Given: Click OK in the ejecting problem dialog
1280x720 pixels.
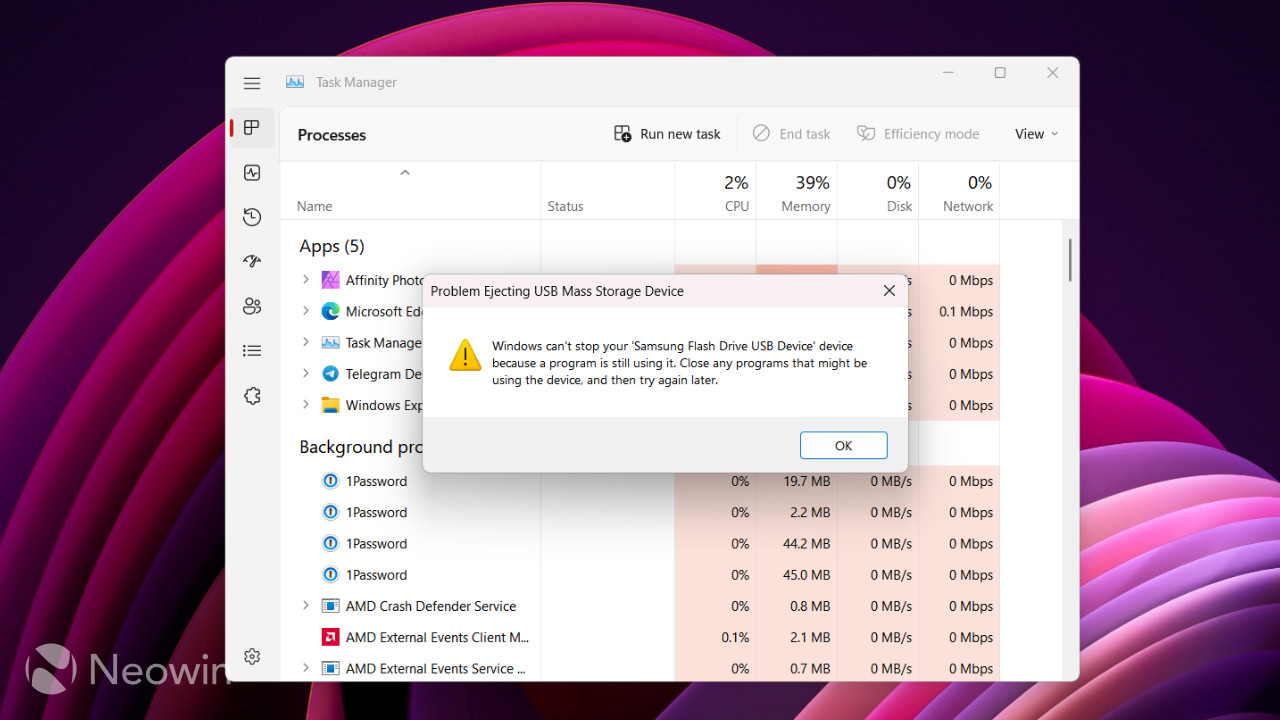Looking at the screenshot, I should pyautogui.click(x=843, y=445).
